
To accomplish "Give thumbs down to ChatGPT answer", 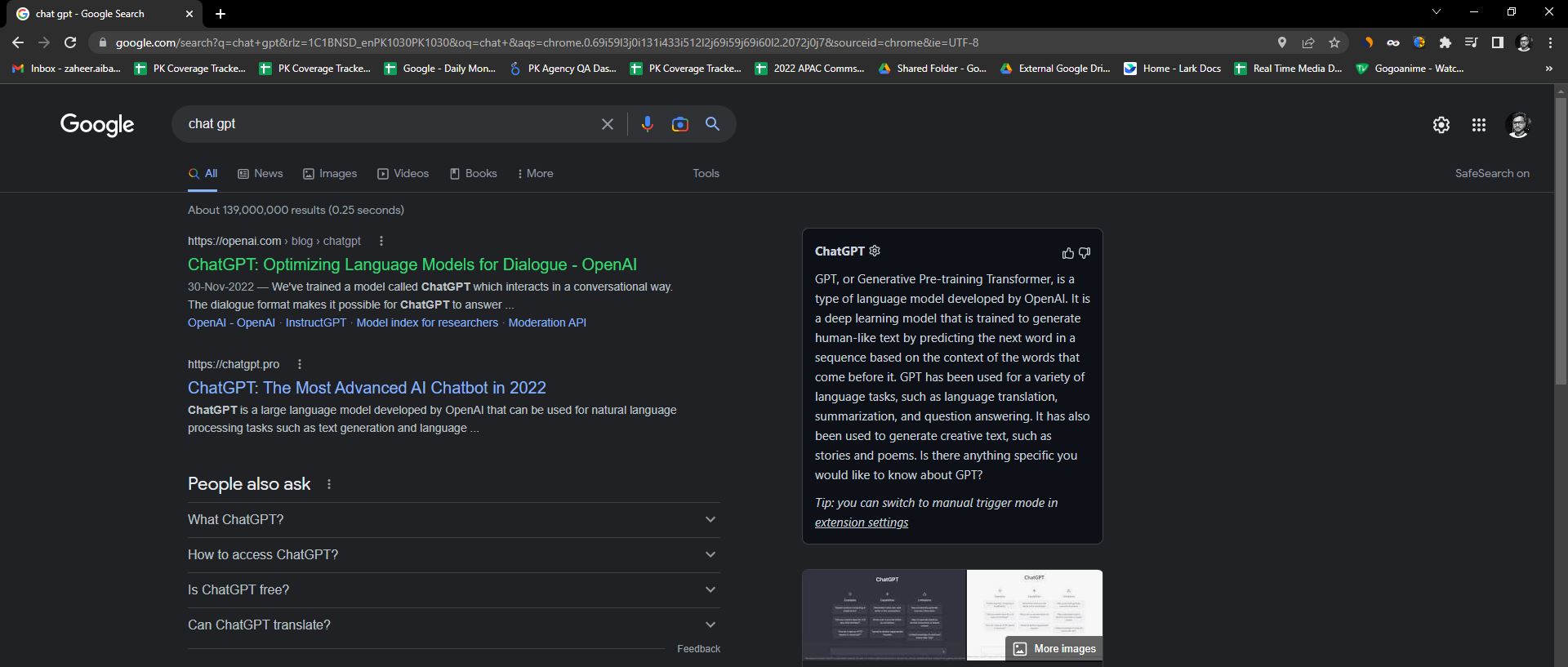I will (x=1085, y=253).
